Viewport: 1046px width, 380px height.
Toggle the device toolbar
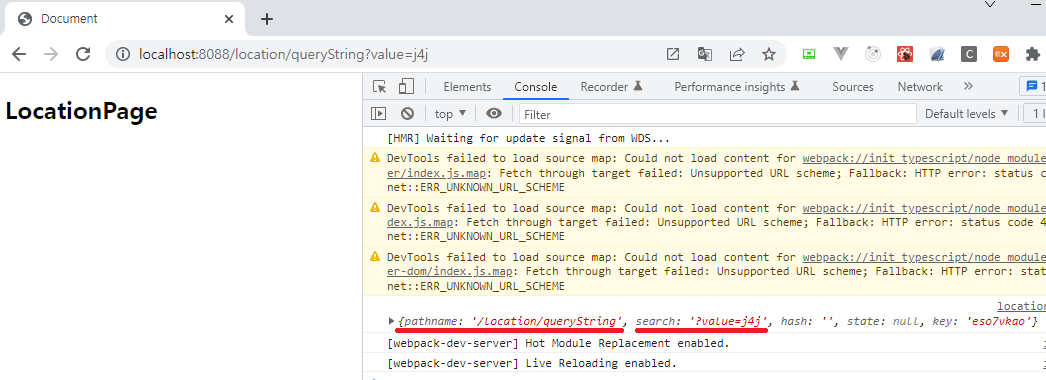tap(406, 87)
